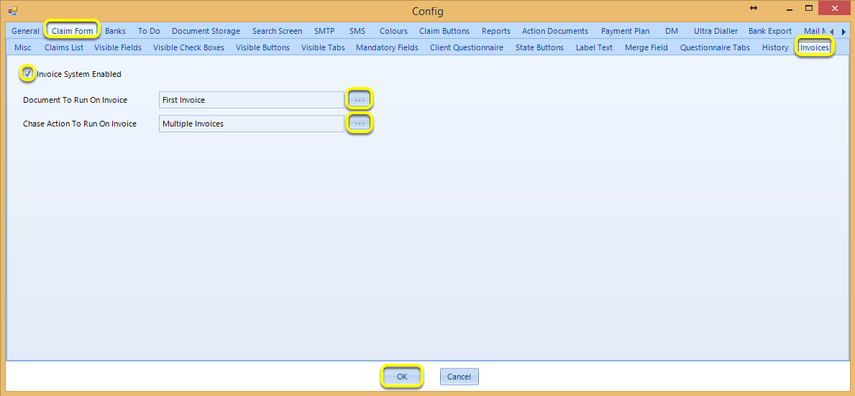Maximize the Config window

809,8
